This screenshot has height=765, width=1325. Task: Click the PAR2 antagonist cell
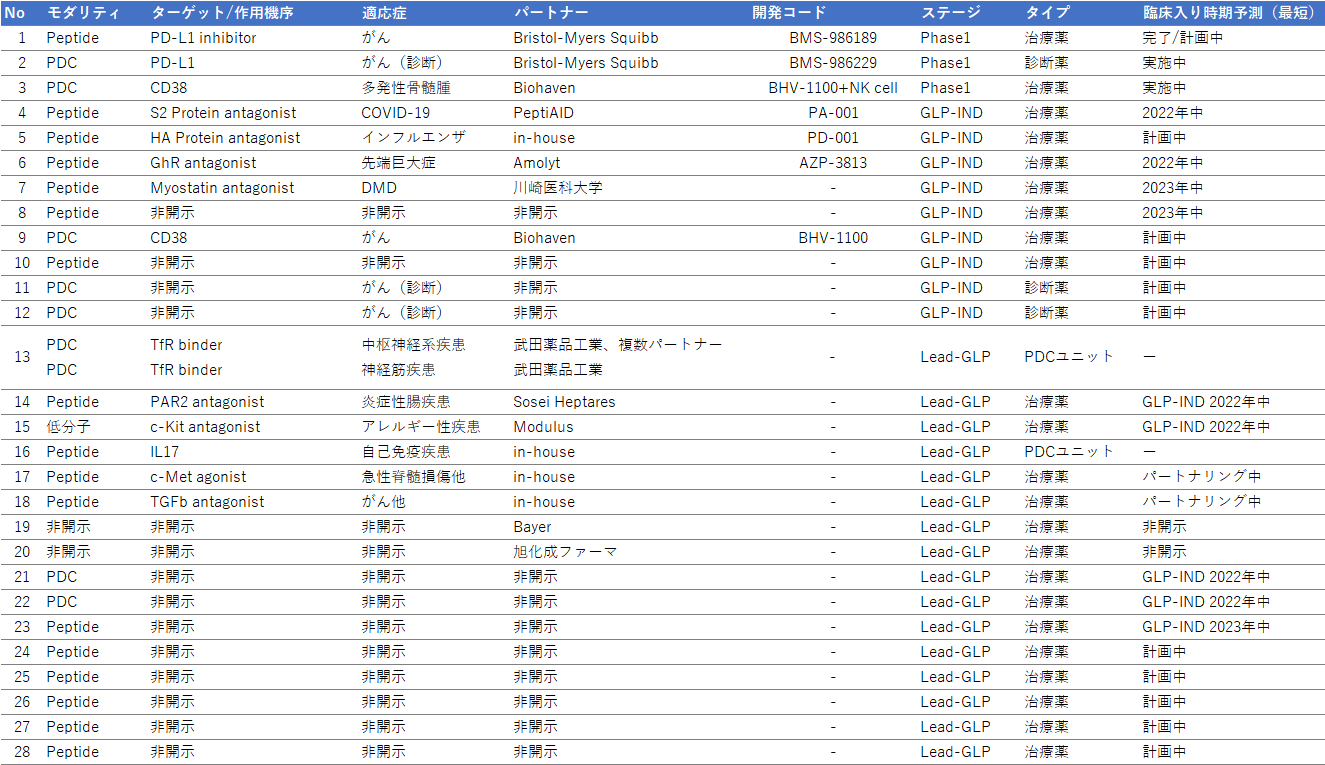pos(207,402)
